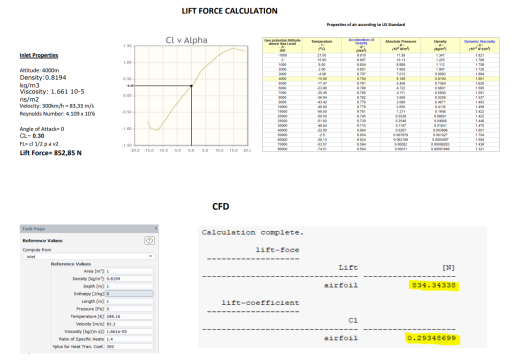Collapse the Task Page panel arrow
Viewport: 516px width, 364px height.
[156, 229]
